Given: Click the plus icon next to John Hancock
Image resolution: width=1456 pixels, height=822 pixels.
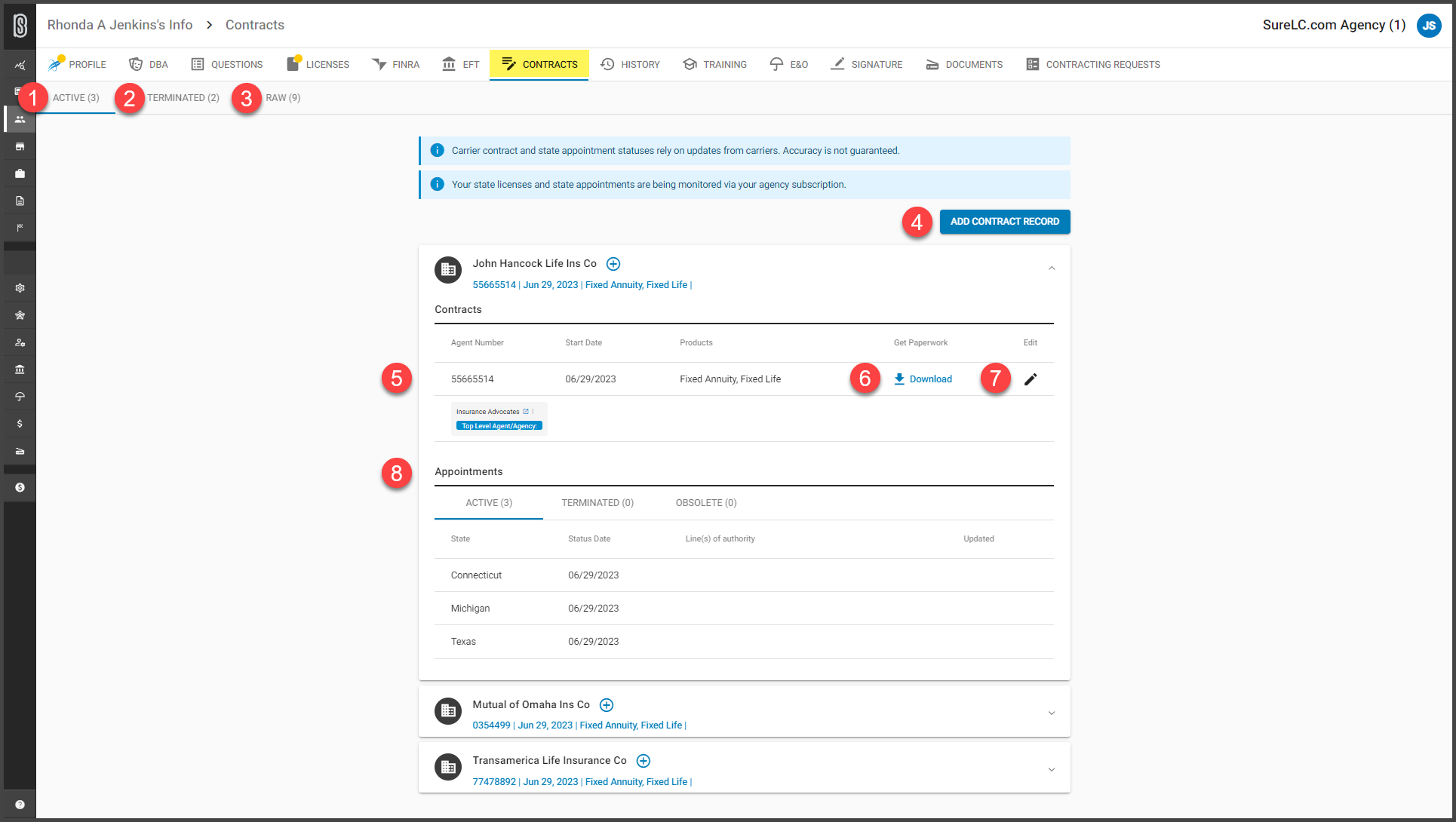Looking at the screenshot, I should point(613,264).
